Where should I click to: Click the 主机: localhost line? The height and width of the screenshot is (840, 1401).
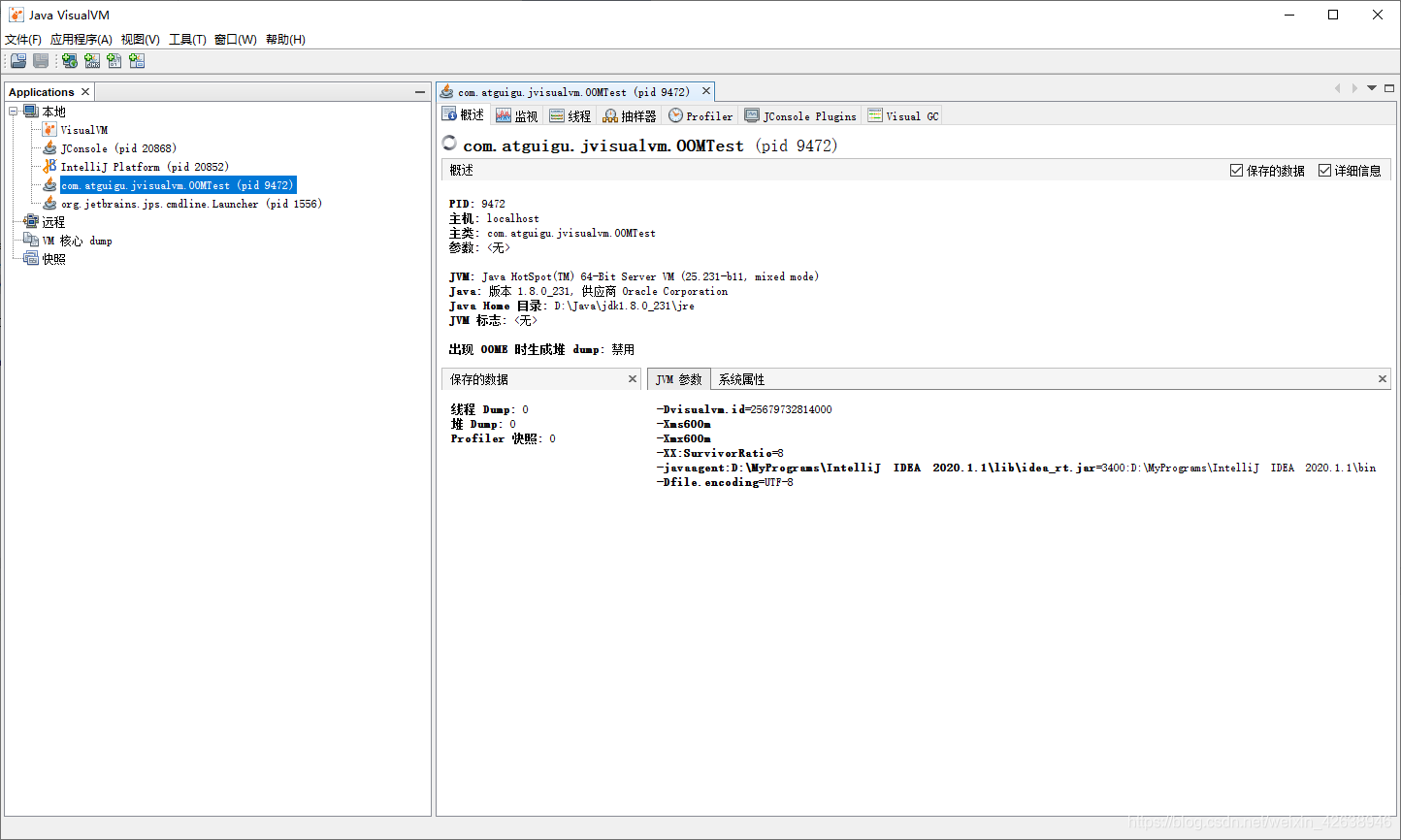494,218
